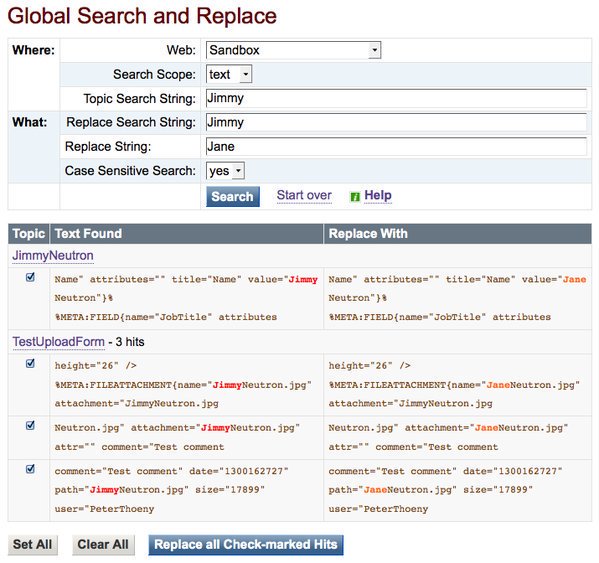
Task: Open the JimmyNeutron topic link
Action: pos(53,256)
